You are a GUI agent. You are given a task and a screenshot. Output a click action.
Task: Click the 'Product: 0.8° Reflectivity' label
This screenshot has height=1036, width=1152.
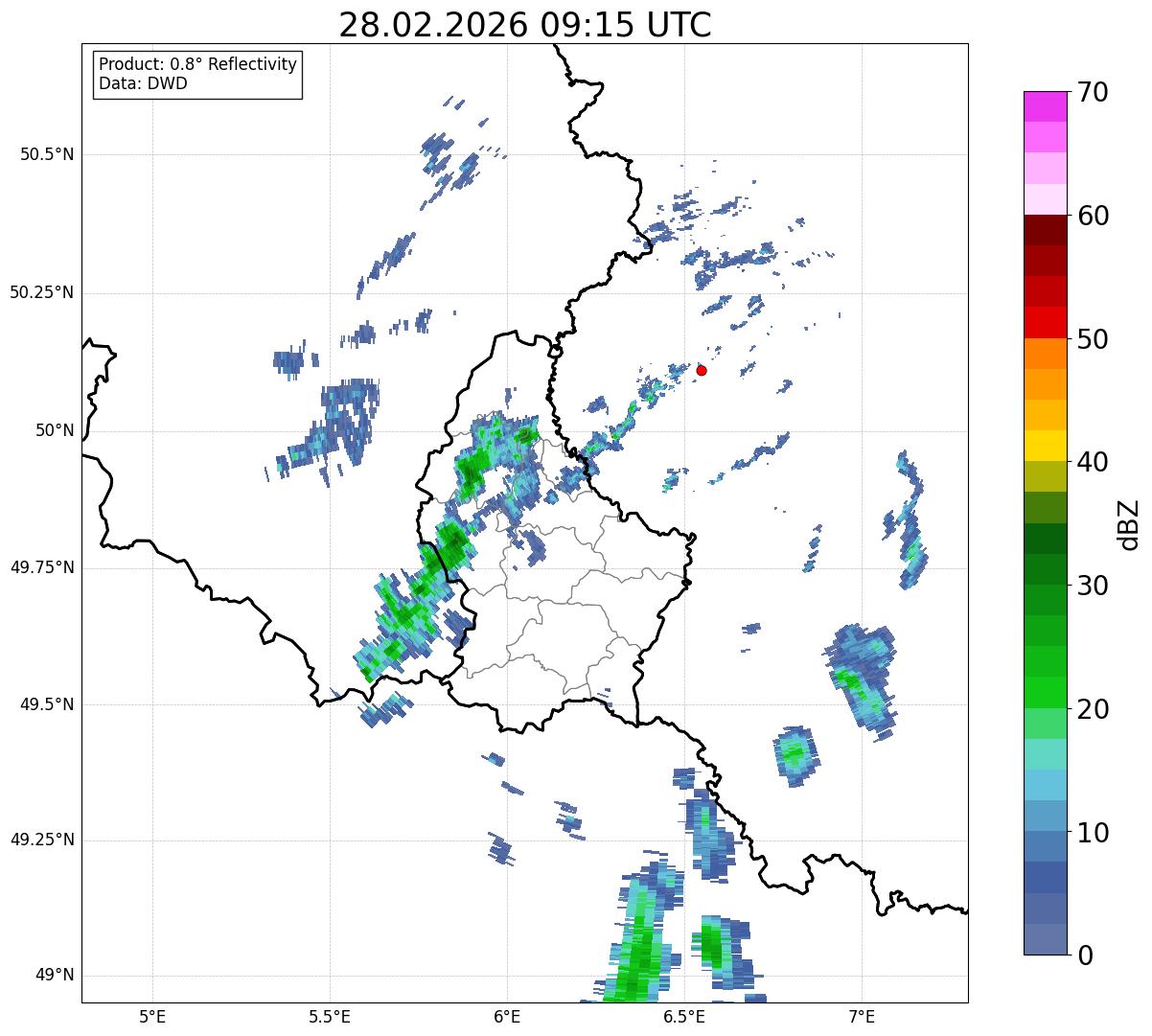coord(198,64)
